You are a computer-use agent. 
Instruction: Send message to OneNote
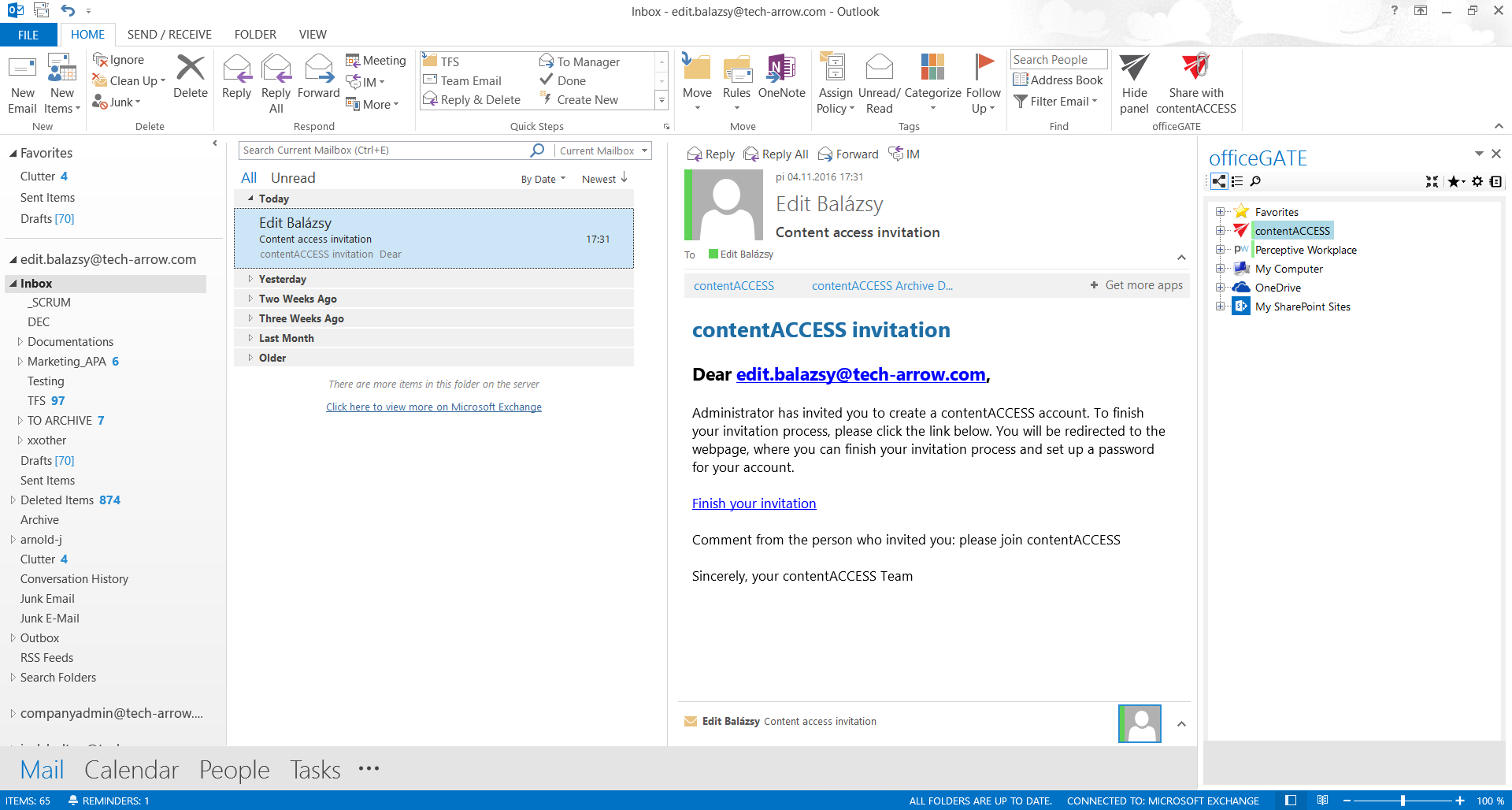click(x=781, y=69)
